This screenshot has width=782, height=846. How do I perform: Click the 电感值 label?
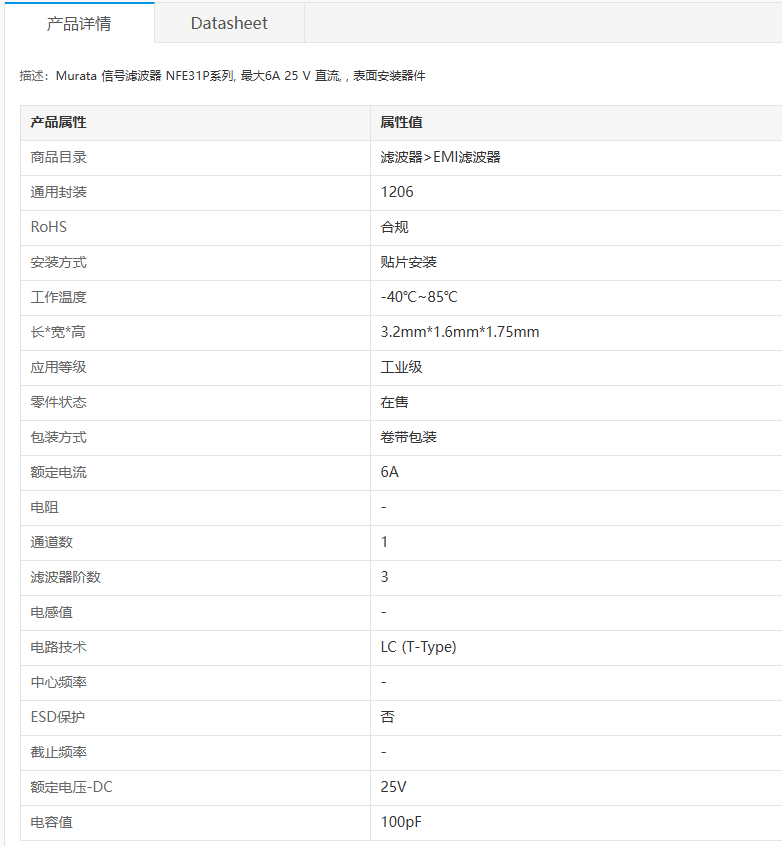click(x=51, y=612)
